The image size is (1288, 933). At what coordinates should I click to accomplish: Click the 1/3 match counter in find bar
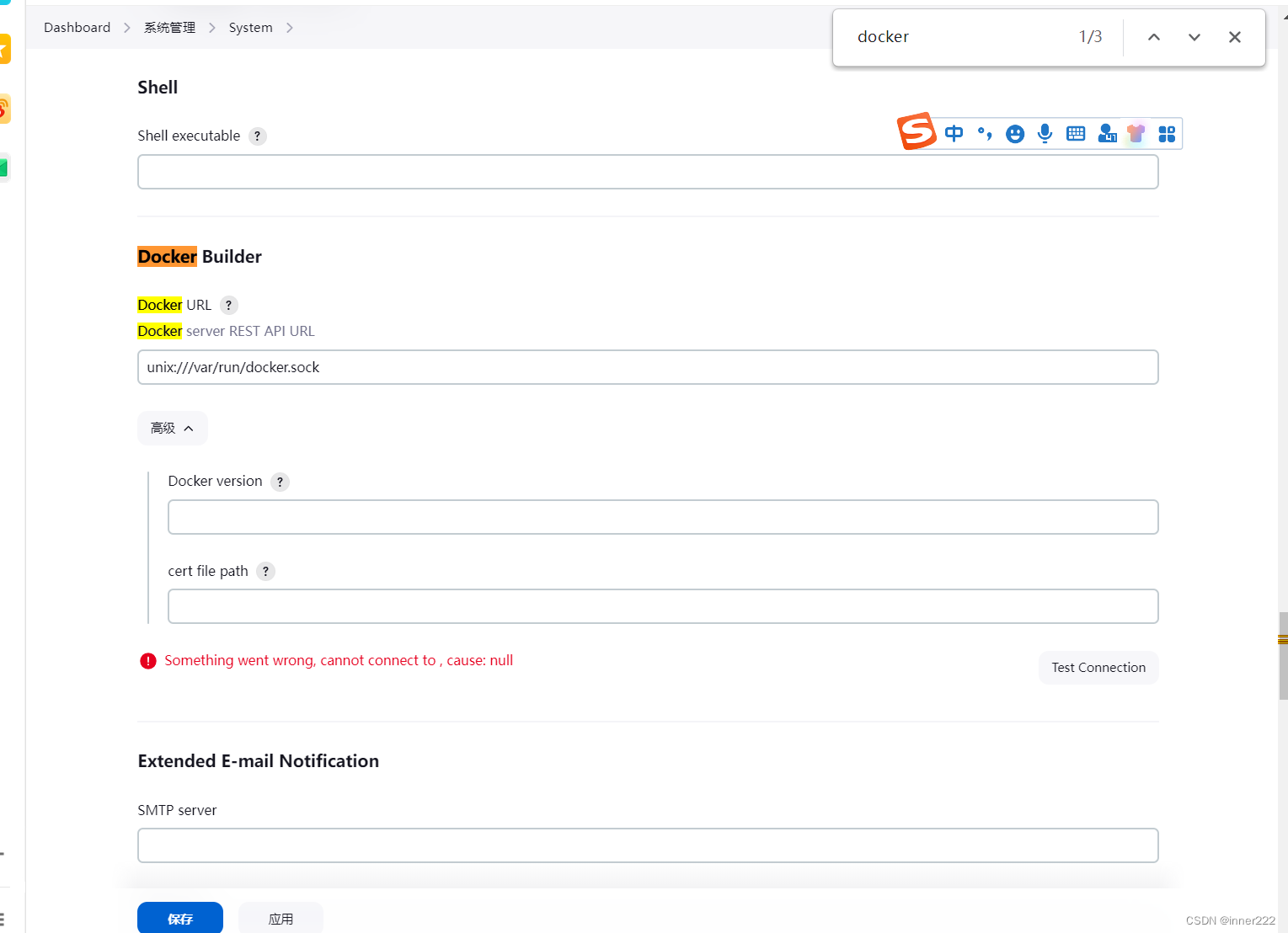coord(1091,37)
